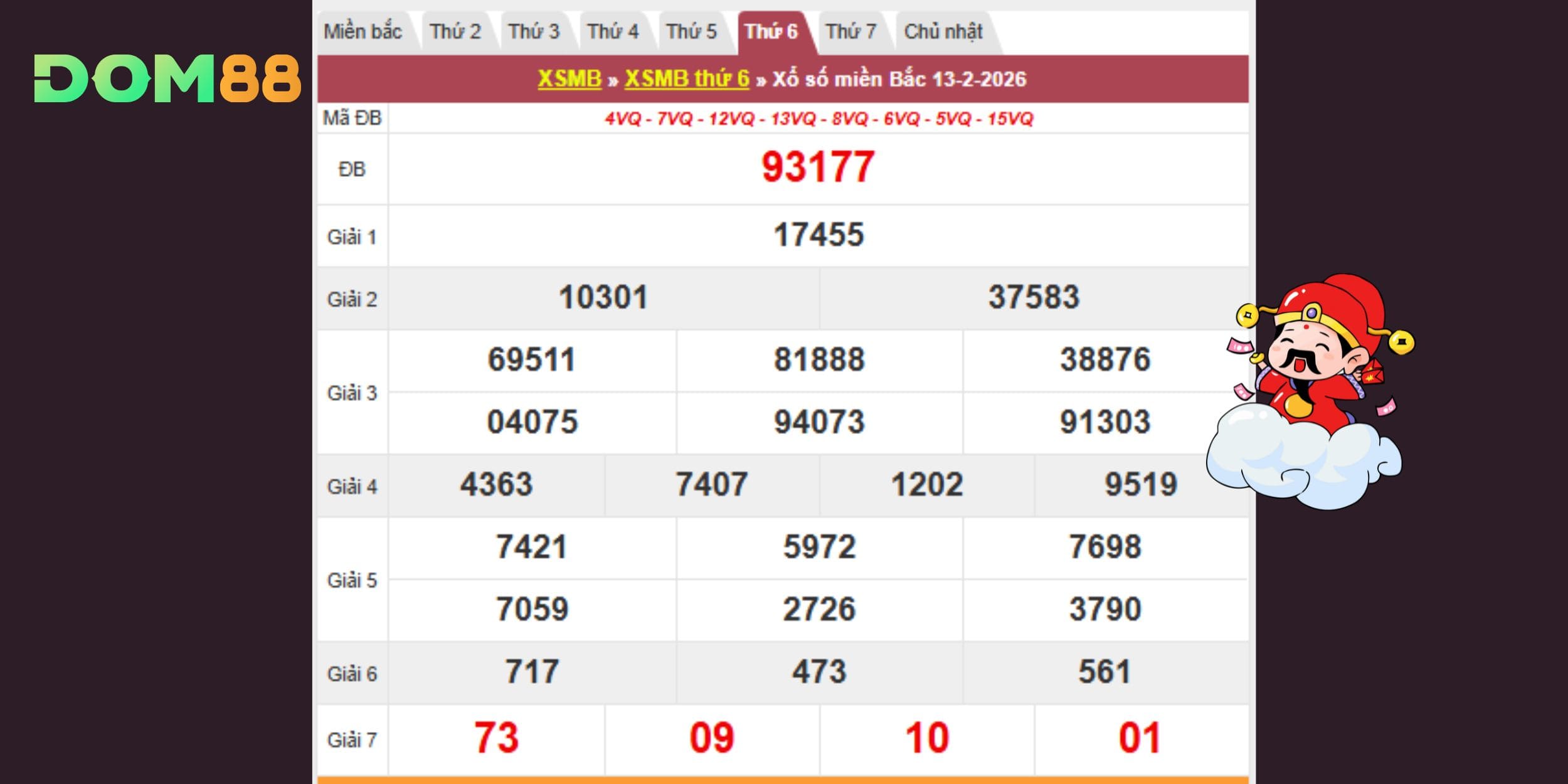1568x784 pixels.
Task: Click the Mã ĐB codes row
Action: [818, 119]
